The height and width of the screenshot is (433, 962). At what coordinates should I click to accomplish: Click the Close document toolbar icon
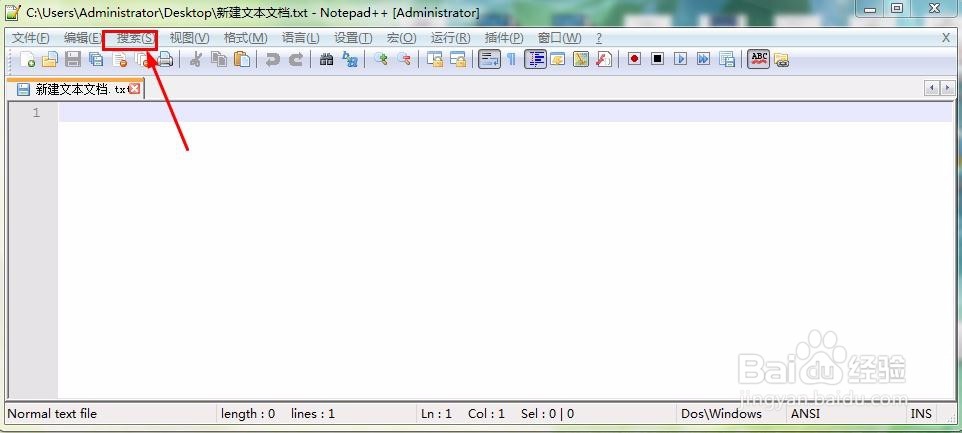(x=120, y=59)
